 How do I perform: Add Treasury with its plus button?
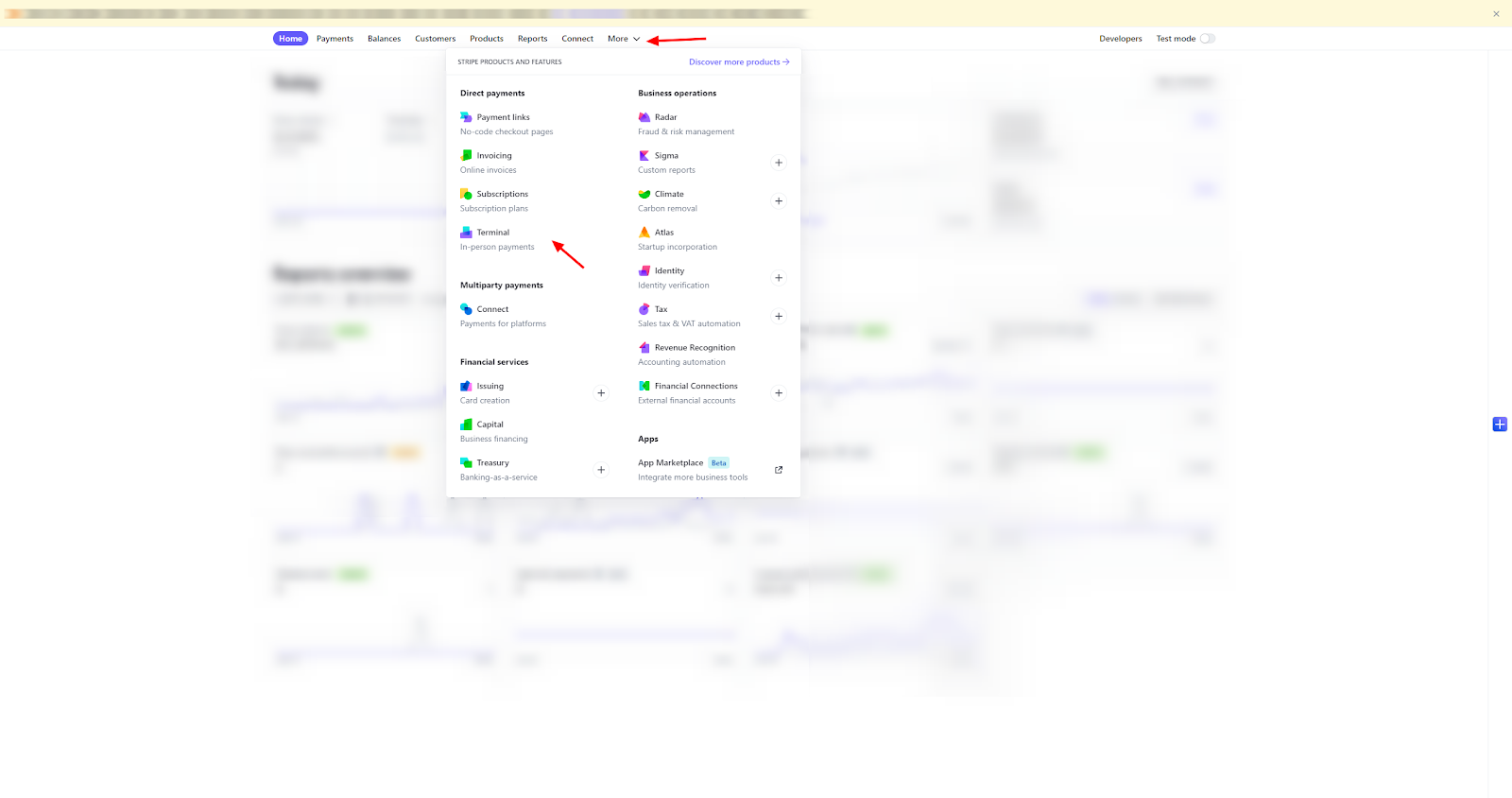click(x=601, y=470)
